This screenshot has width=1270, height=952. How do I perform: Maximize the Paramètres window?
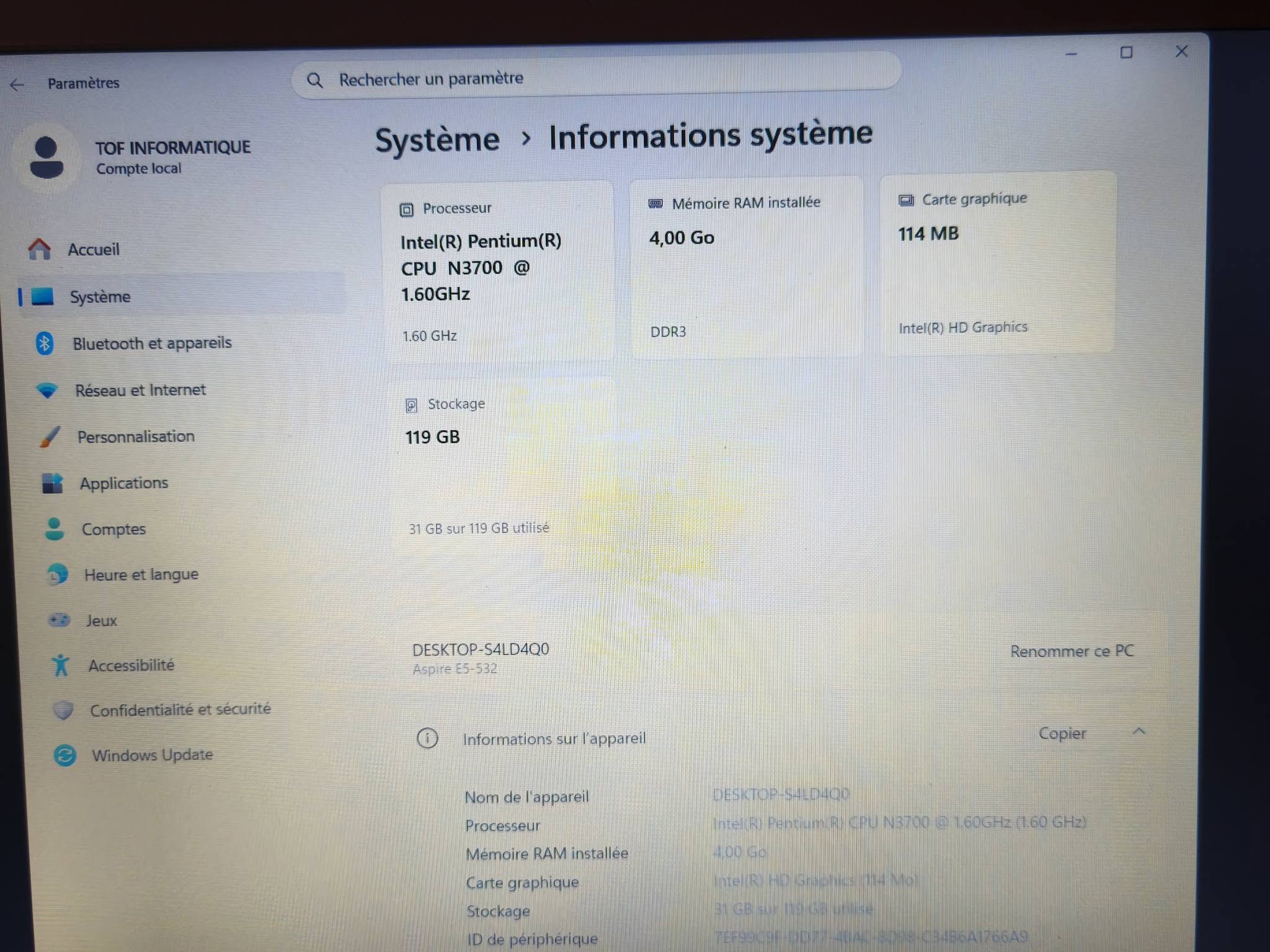pos(1126,53)
